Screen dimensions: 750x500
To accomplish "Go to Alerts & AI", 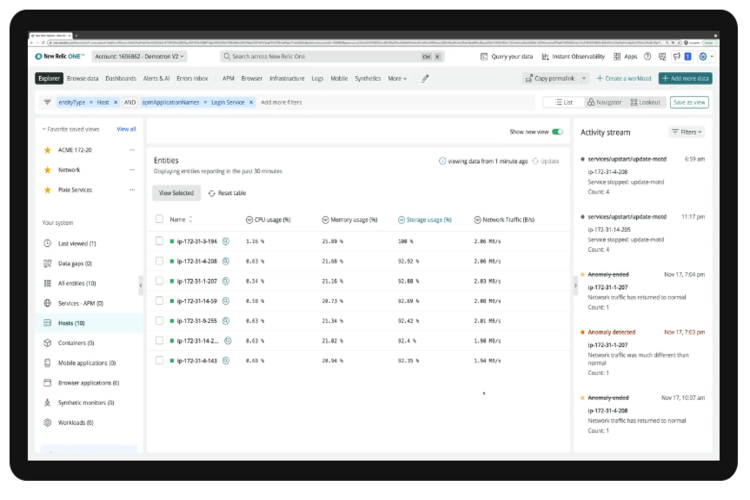I will pyautogui.click(x=156, y=78).
